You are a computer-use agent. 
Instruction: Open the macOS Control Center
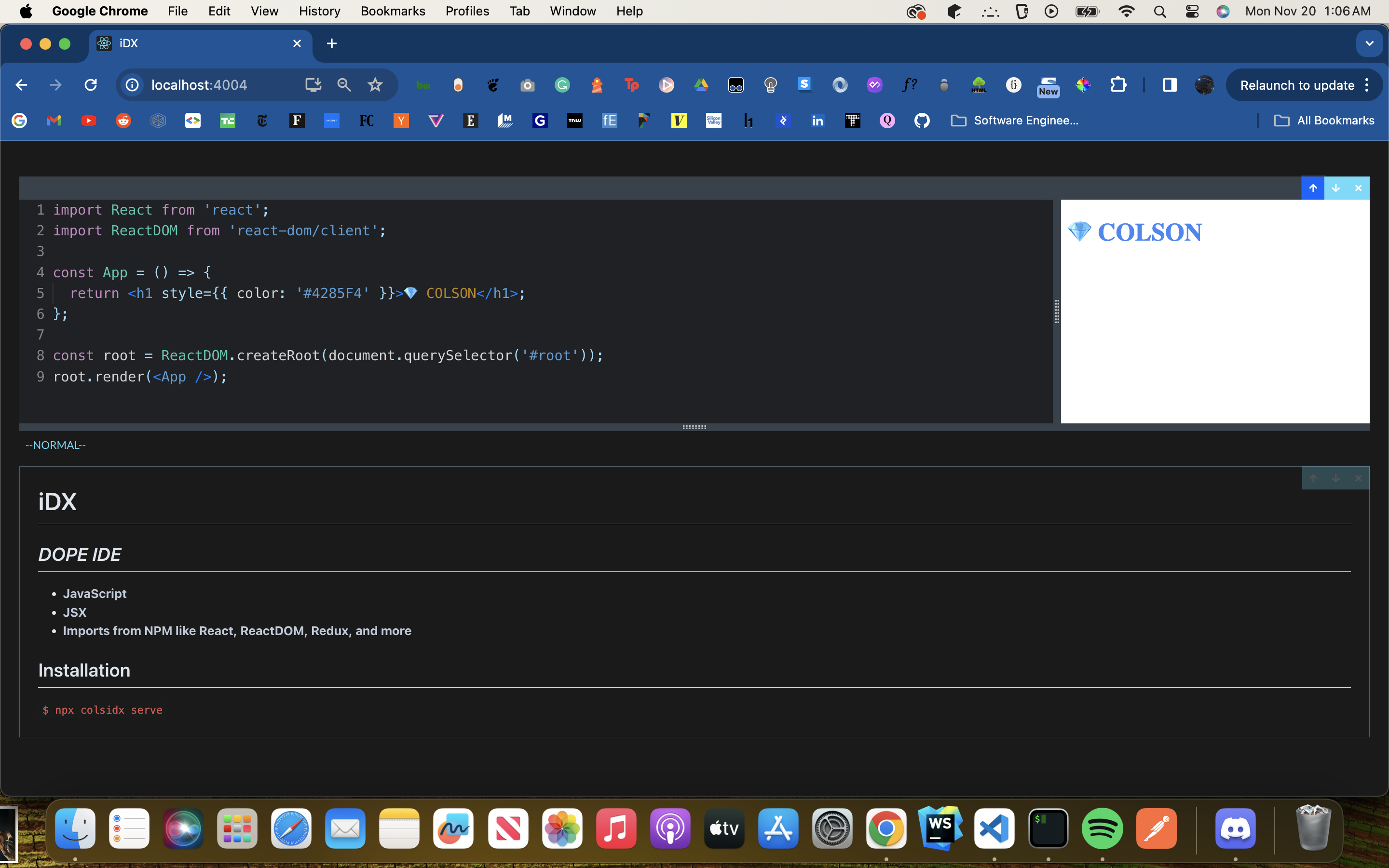click(x=1192, y=12)
